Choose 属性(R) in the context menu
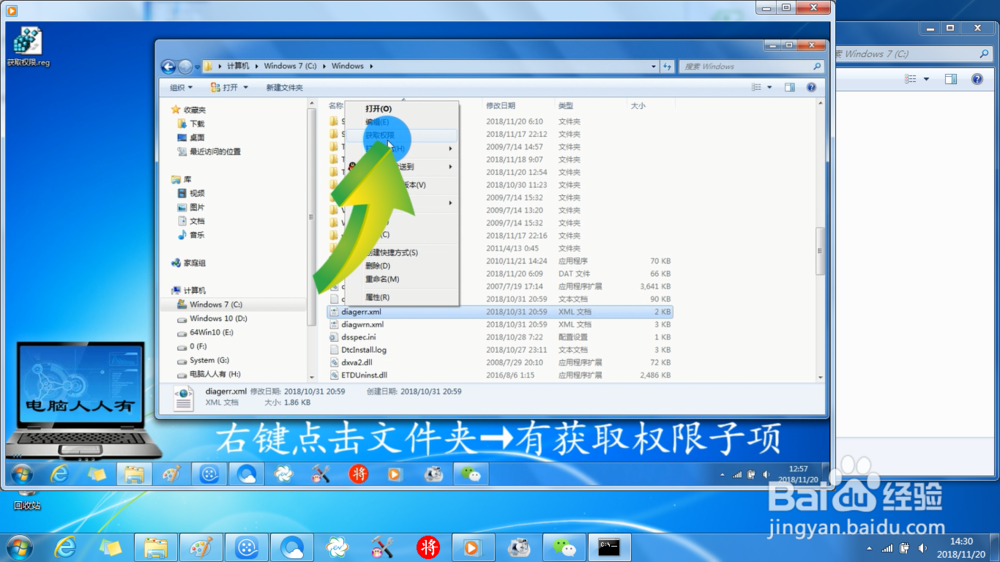The height and width of the screenshot is (562, 1000). (377, 297)
